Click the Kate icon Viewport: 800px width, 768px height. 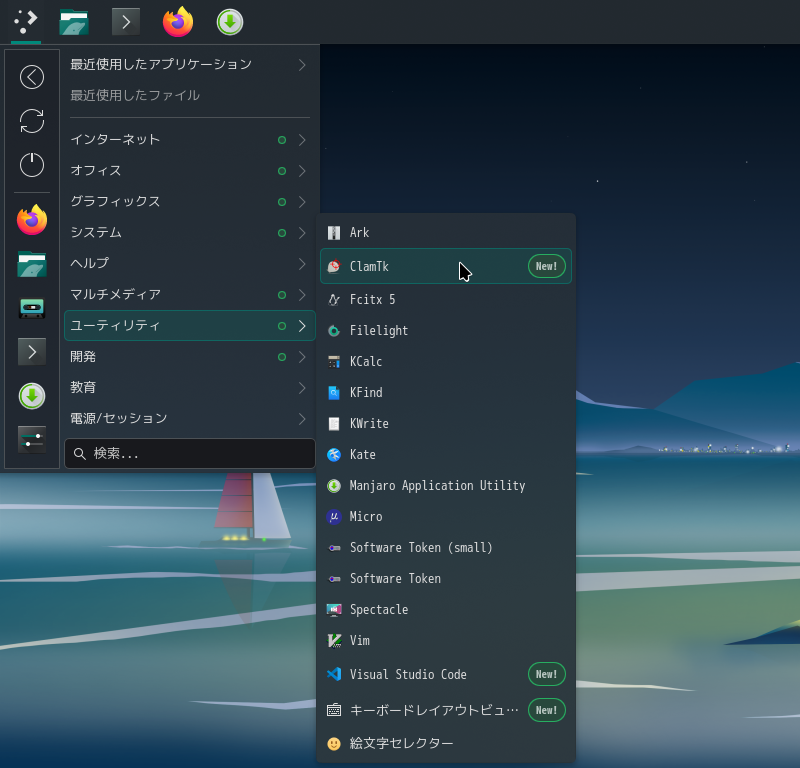[x=334, y=455]
